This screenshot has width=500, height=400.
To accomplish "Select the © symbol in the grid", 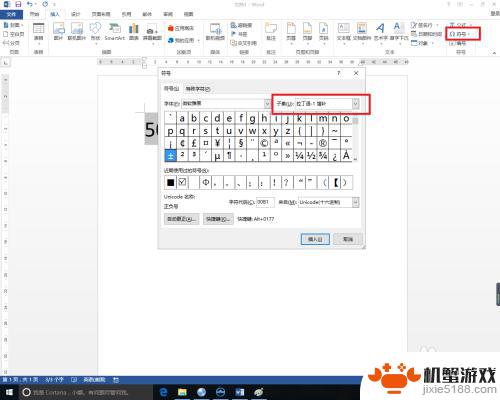I will click(x=264, y=143).
